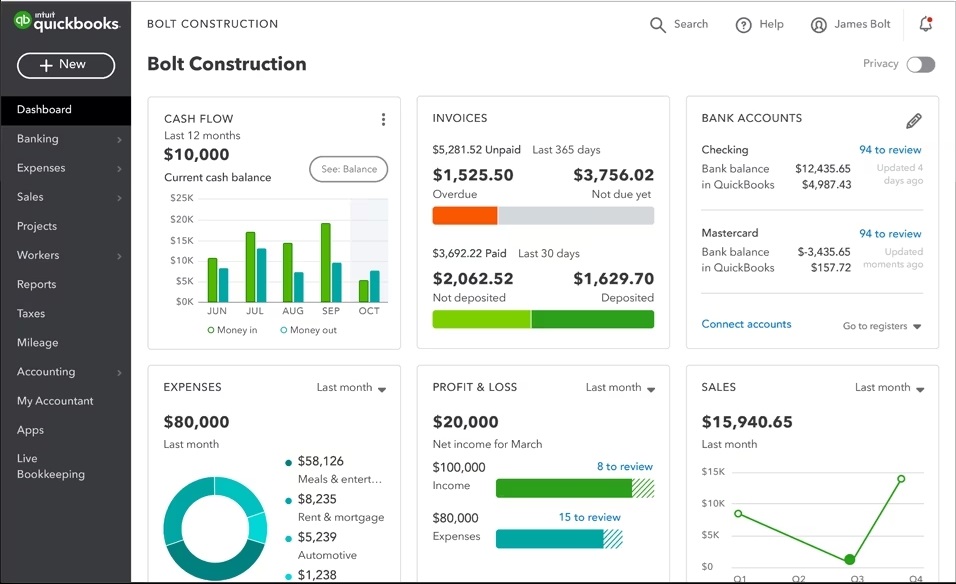This screenshot has height=584, width=956.
Task: Open Cash Flow three-dot options menu
Action: (383, 120)
